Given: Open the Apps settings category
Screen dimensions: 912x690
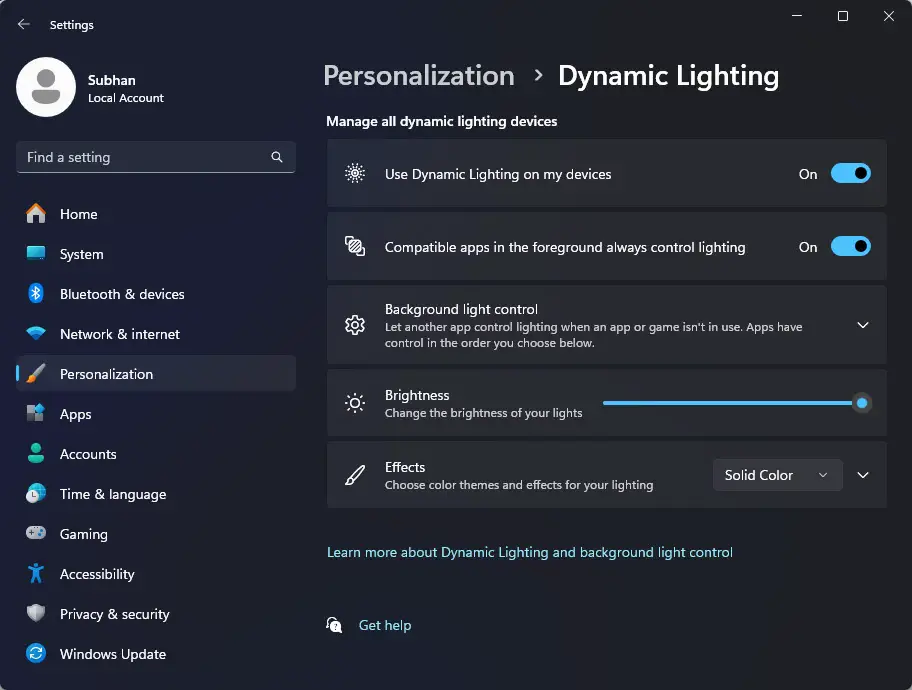Looking at the screenshot, I should pyautogui.click(x=156, y=414).
